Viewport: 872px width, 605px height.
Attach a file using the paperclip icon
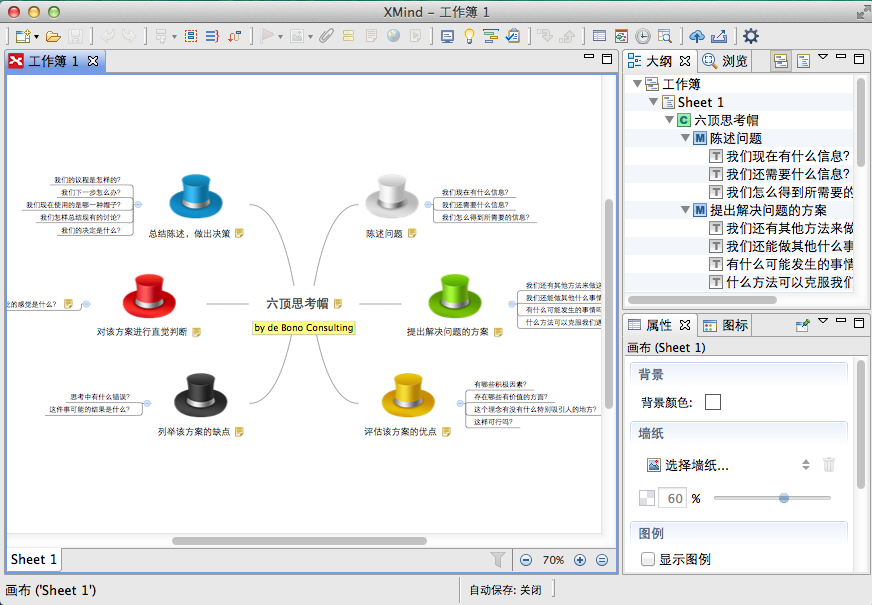pos(325,35)
